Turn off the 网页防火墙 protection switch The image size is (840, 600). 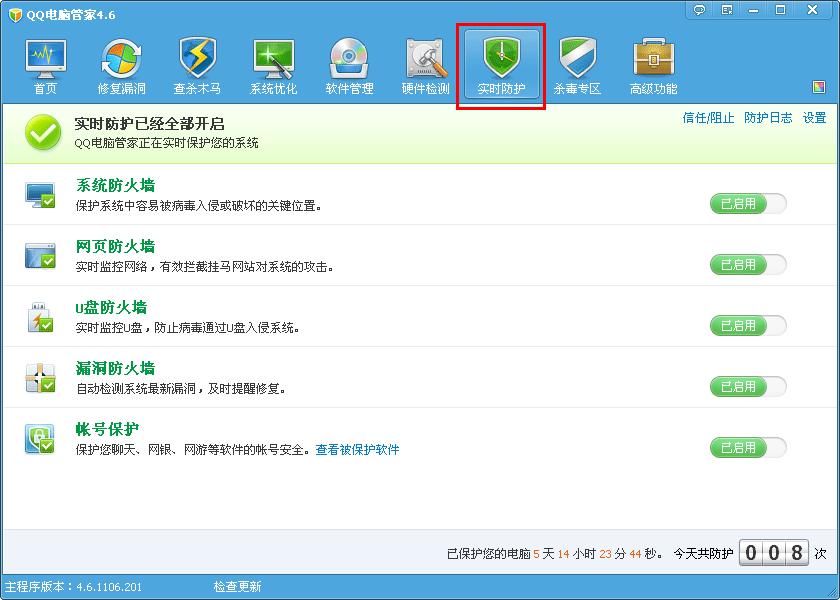pos(748,264)
